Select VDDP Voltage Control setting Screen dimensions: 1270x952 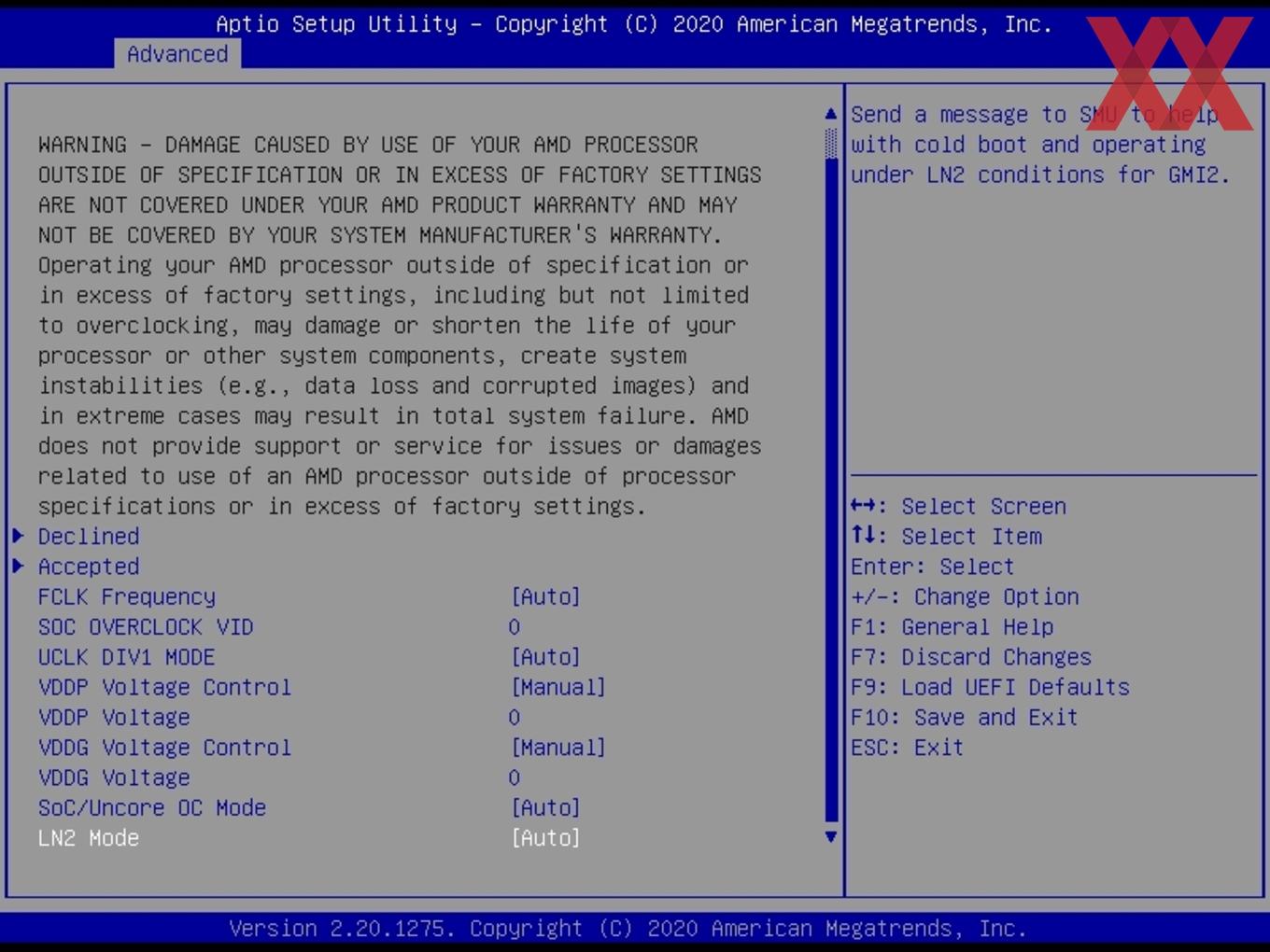coord(164,687)
